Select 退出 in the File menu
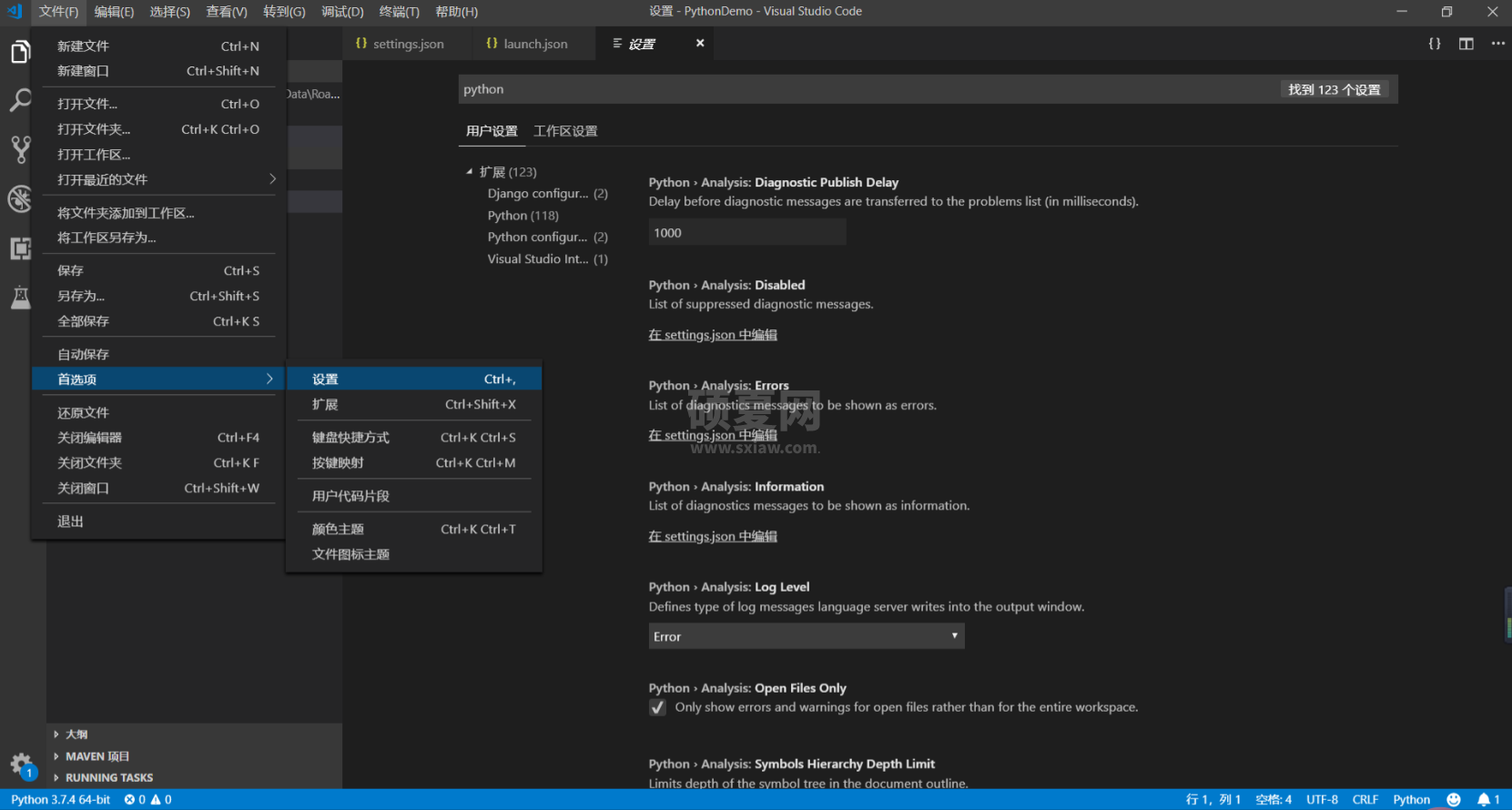 [158, 521]
